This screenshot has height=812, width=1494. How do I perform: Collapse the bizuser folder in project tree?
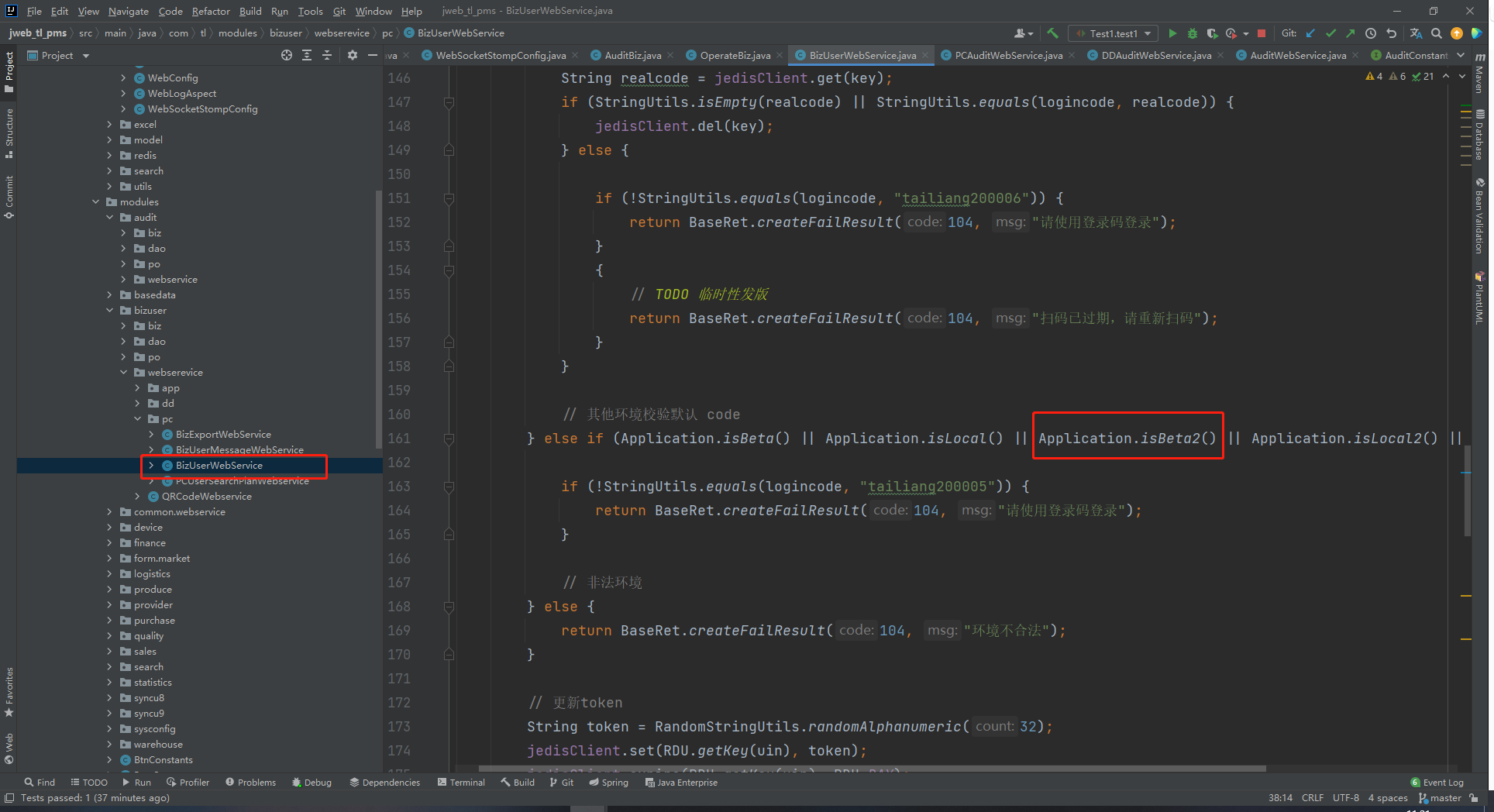[x=110, y=311]
